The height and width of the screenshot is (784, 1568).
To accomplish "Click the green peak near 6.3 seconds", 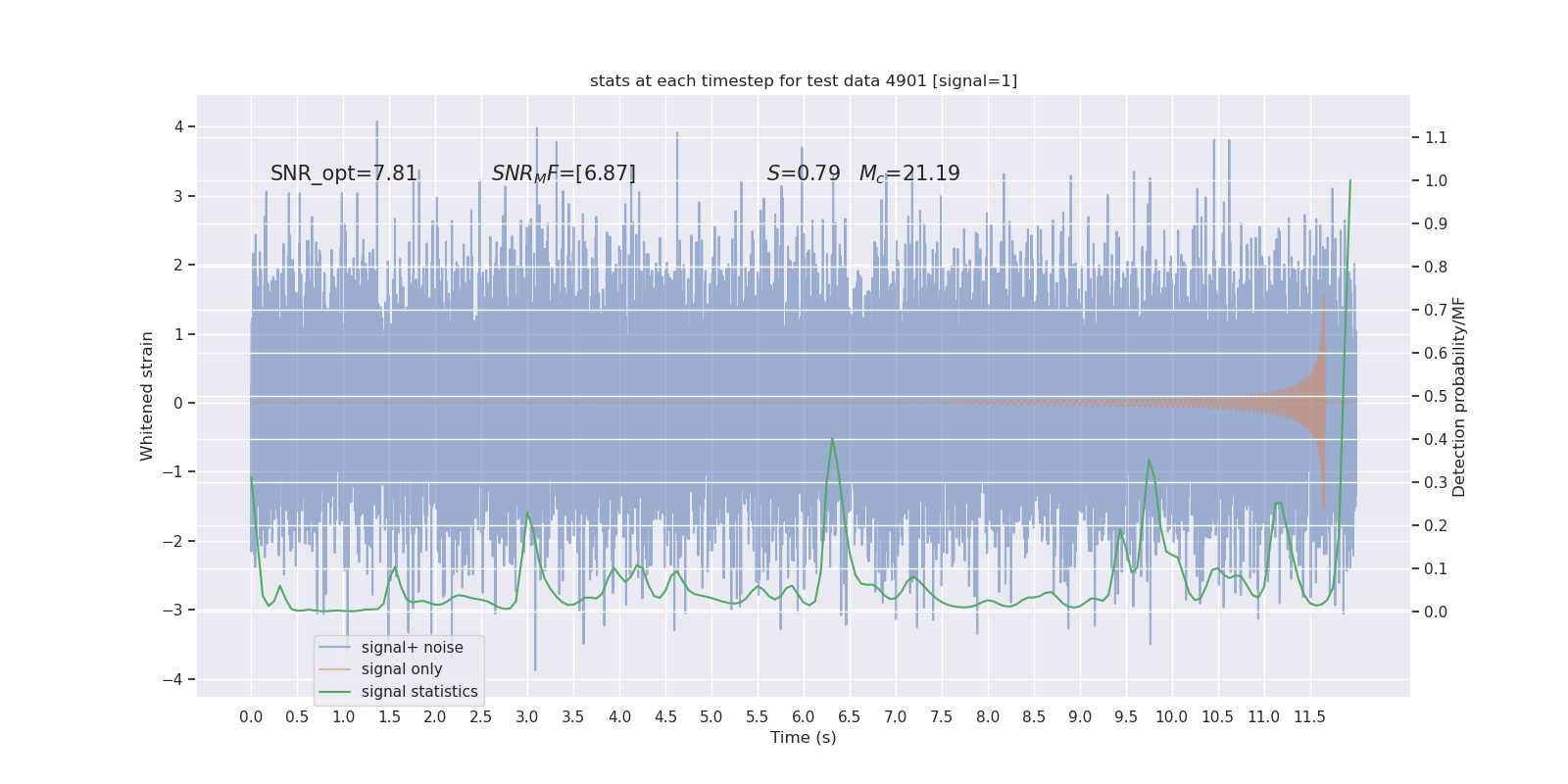I will click(x=832, y=439).
